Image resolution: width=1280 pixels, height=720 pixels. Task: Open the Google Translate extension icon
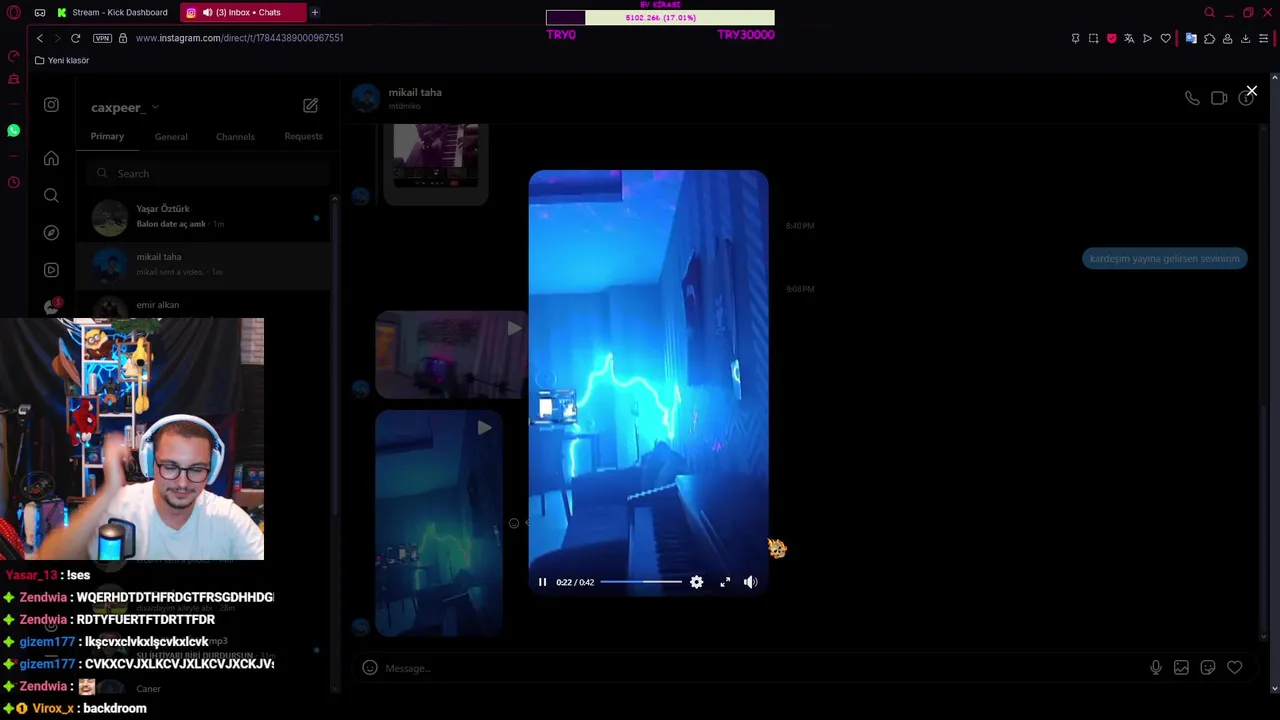coord(1191,38)
